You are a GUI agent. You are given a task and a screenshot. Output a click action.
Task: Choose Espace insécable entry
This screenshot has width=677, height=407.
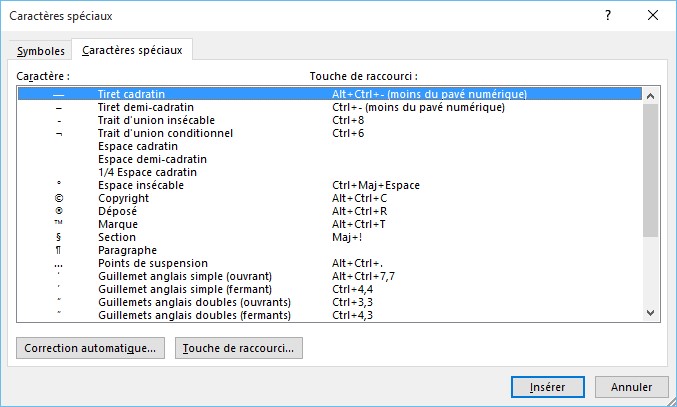tap(141, 185)
